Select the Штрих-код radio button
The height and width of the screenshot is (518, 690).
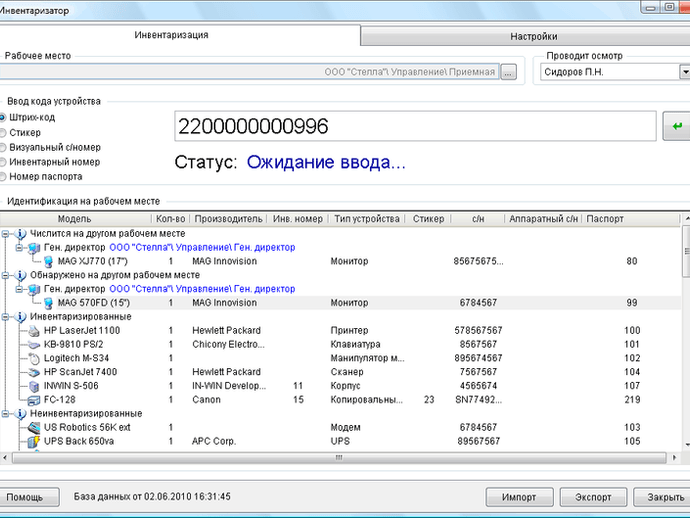[2, 118]
